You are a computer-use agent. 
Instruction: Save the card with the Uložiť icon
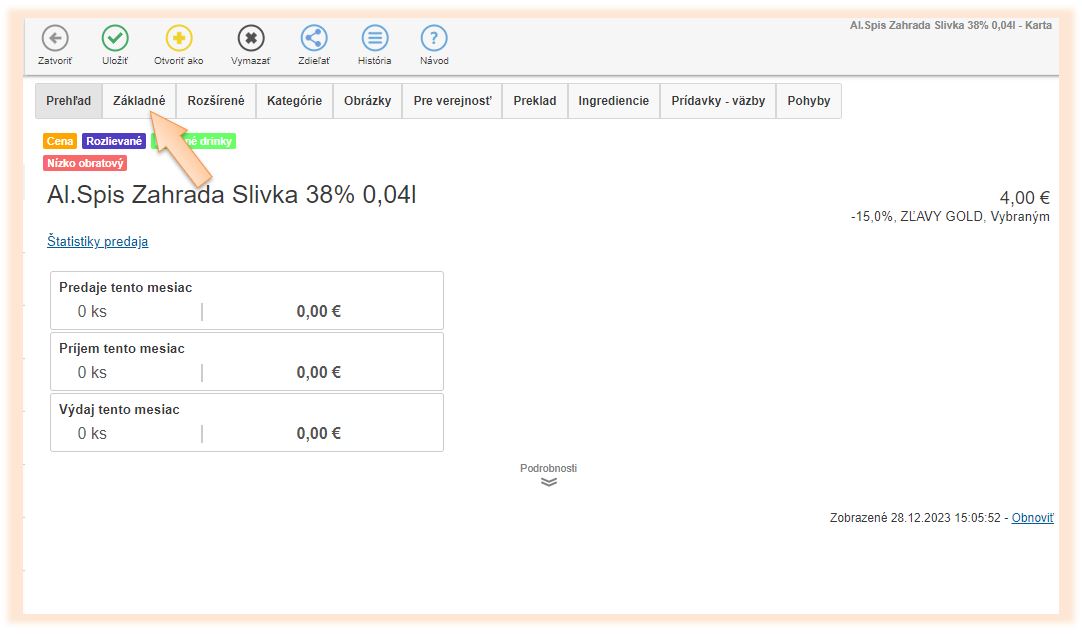[x=115, y=39]
